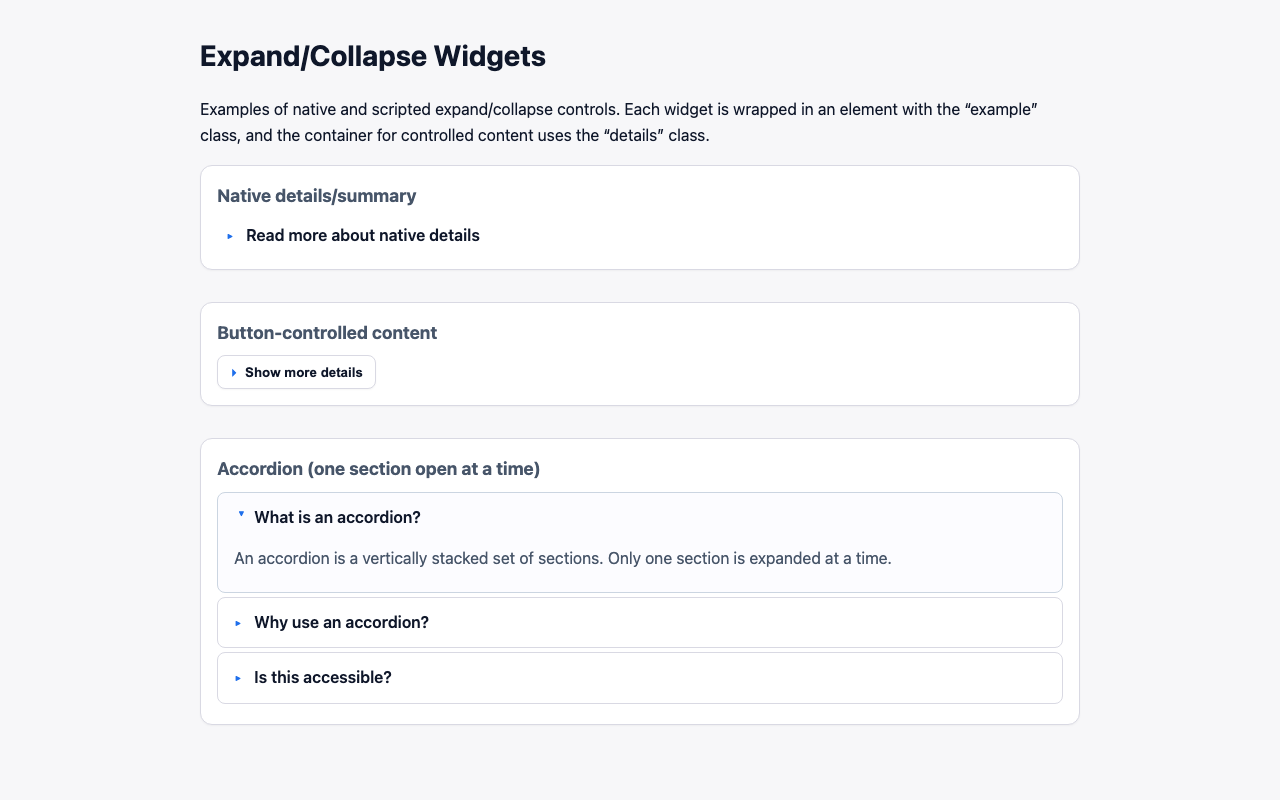The height and width of the screenshot is (800, 1280).
Task: Click the Accordion (one section open) heading
Action: pyautogui.click(x=379, y=468)
